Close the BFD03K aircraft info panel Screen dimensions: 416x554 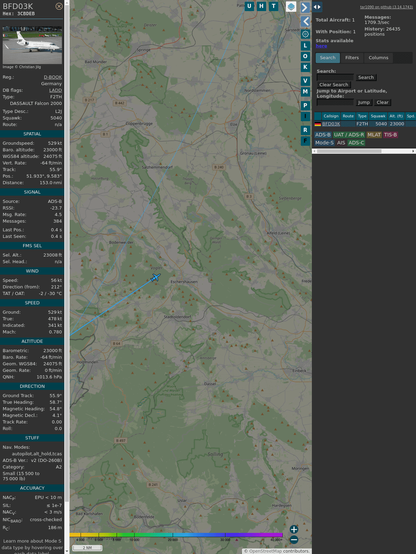click(x=59, y=6)
